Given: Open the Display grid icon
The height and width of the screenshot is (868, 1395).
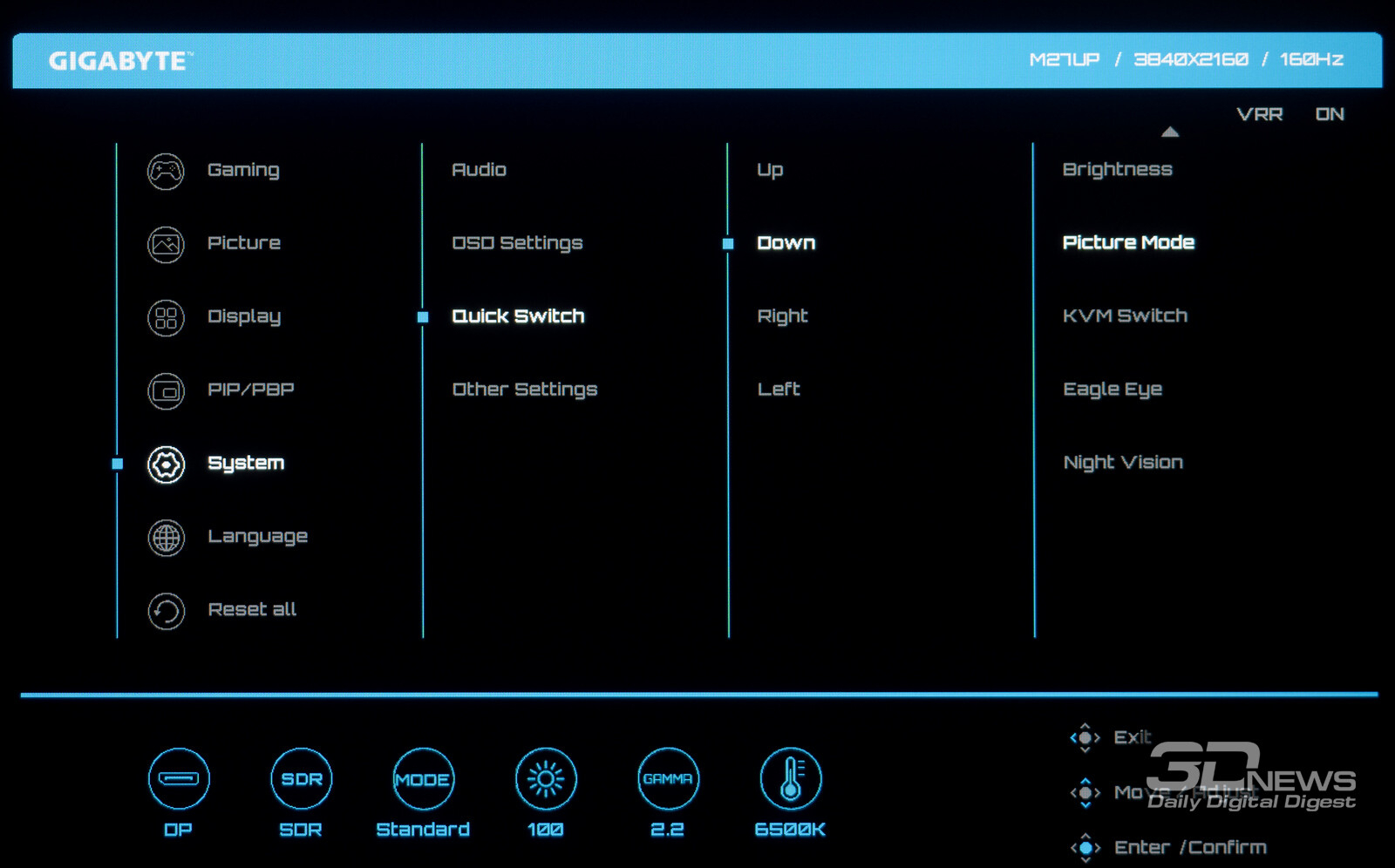Looking at the screenshot, I should pyautogui.click(x=166, y=317).
